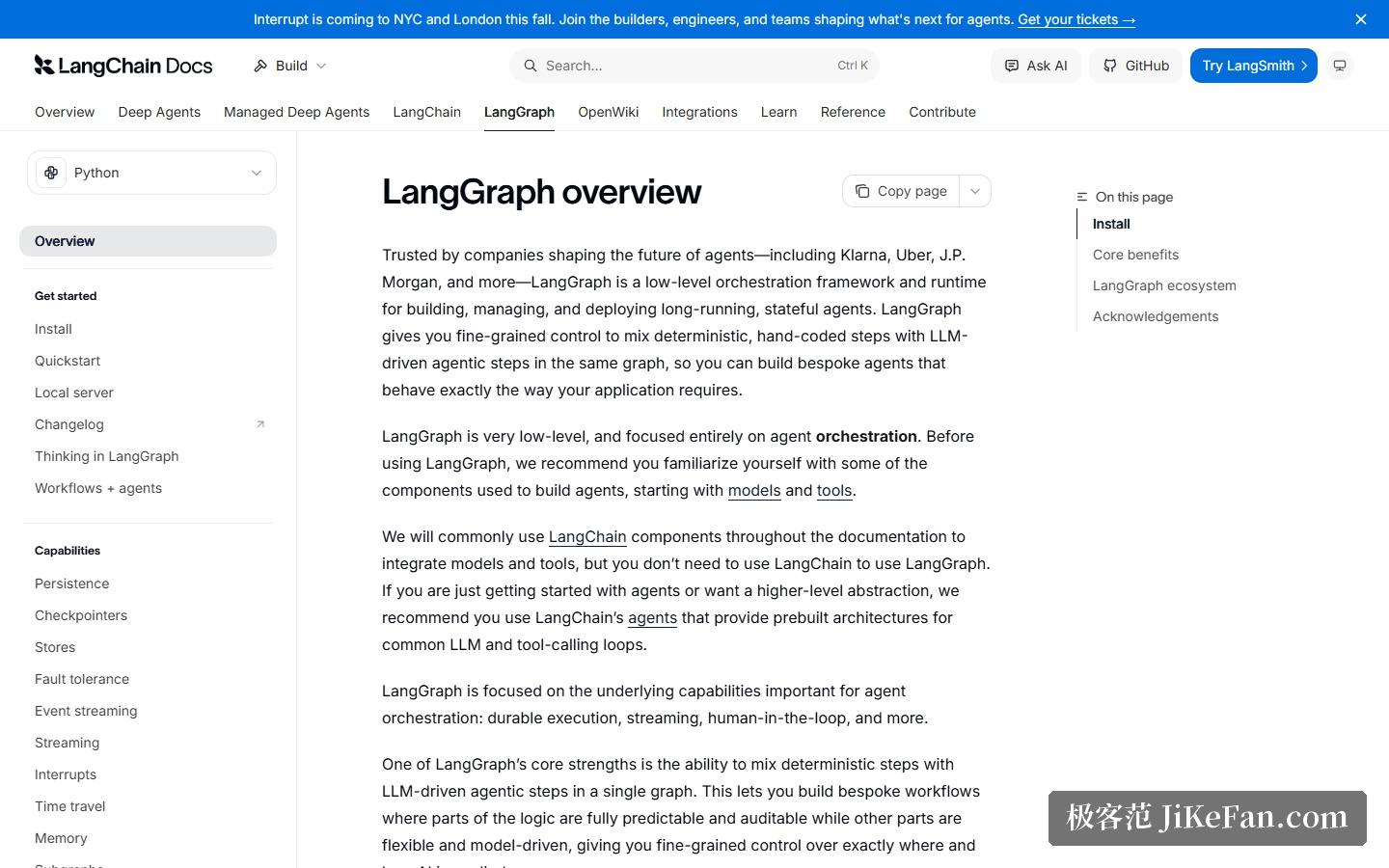Open the GitHub button

tap(1135, 66)
